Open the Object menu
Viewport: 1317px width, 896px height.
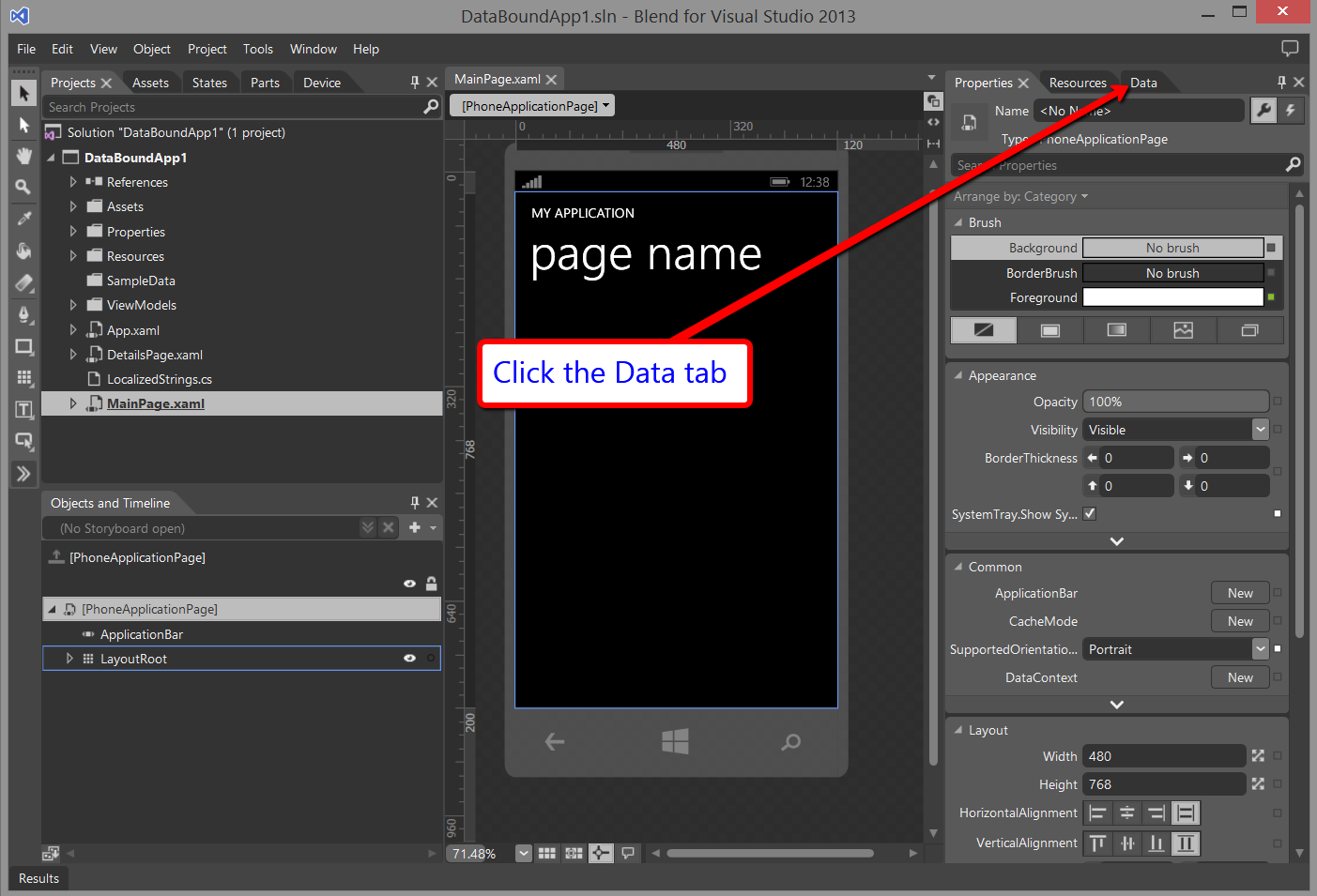(x=151, y=49)
